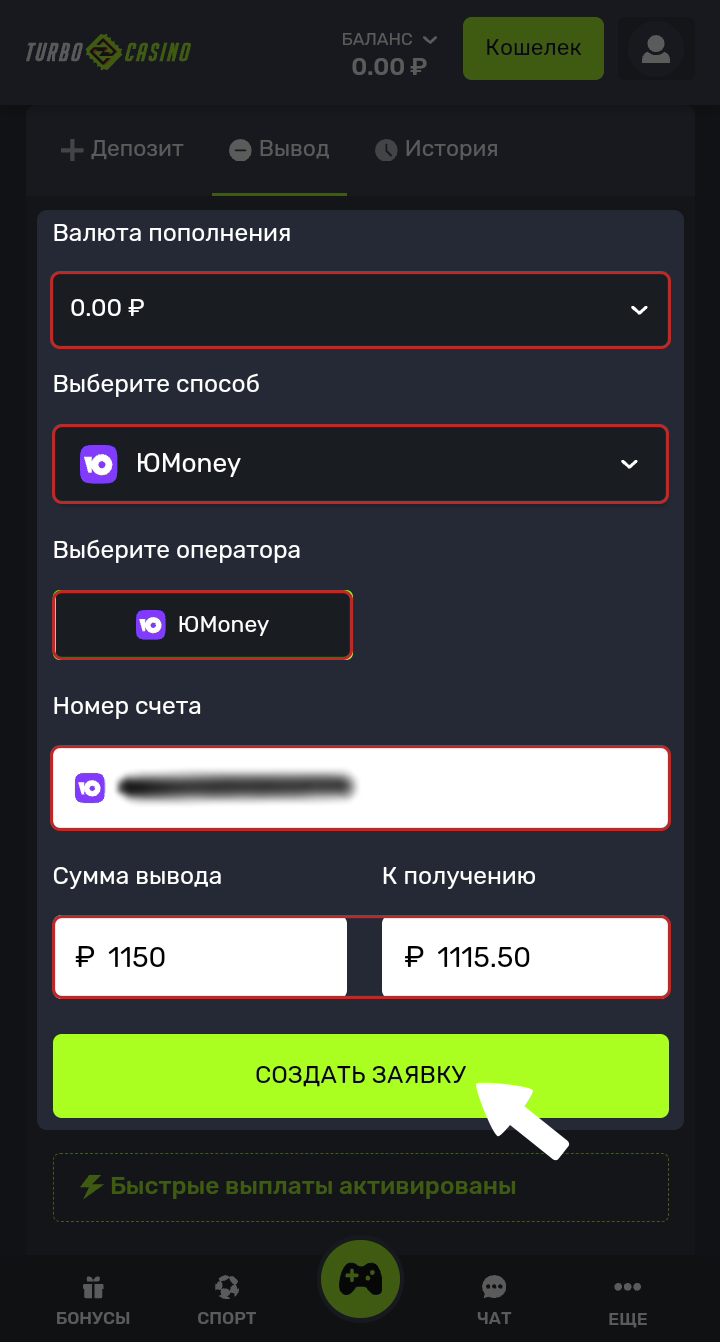This screenshot has height=1342, width=720.
Task: Click the ЮMoney icon in account field
Action: click(x=90, y=788)
